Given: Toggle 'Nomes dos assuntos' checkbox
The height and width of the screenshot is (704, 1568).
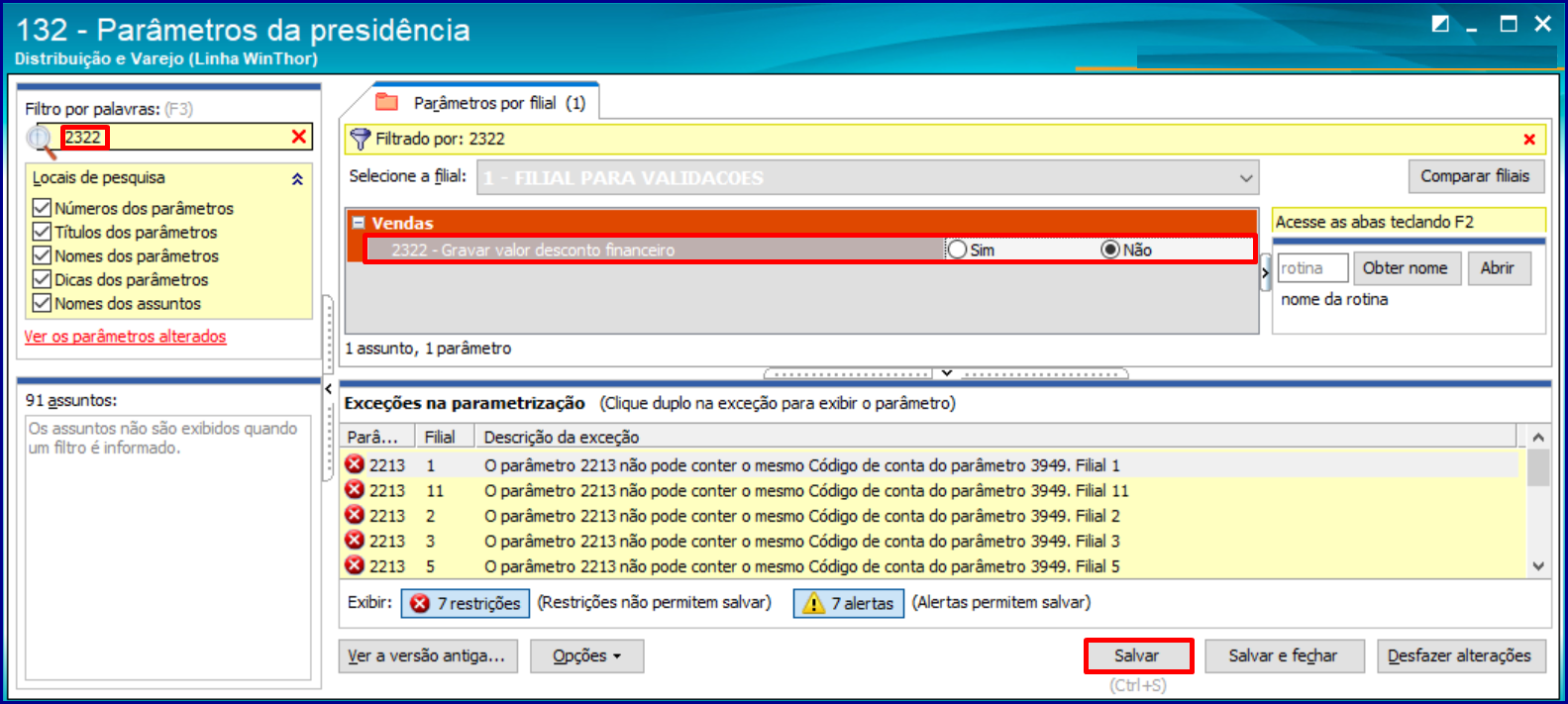Looking at the screenshot, I should (42, 303).
